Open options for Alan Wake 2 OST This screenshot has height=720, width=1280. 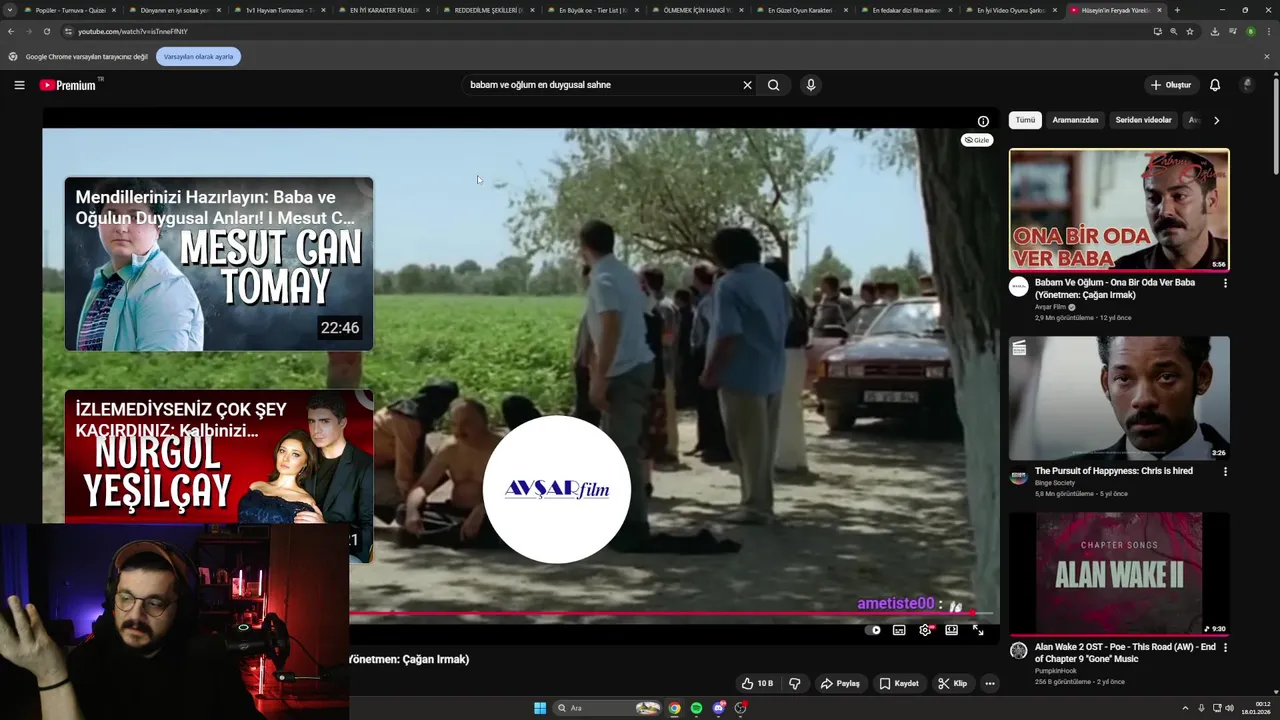[1225, 647]
